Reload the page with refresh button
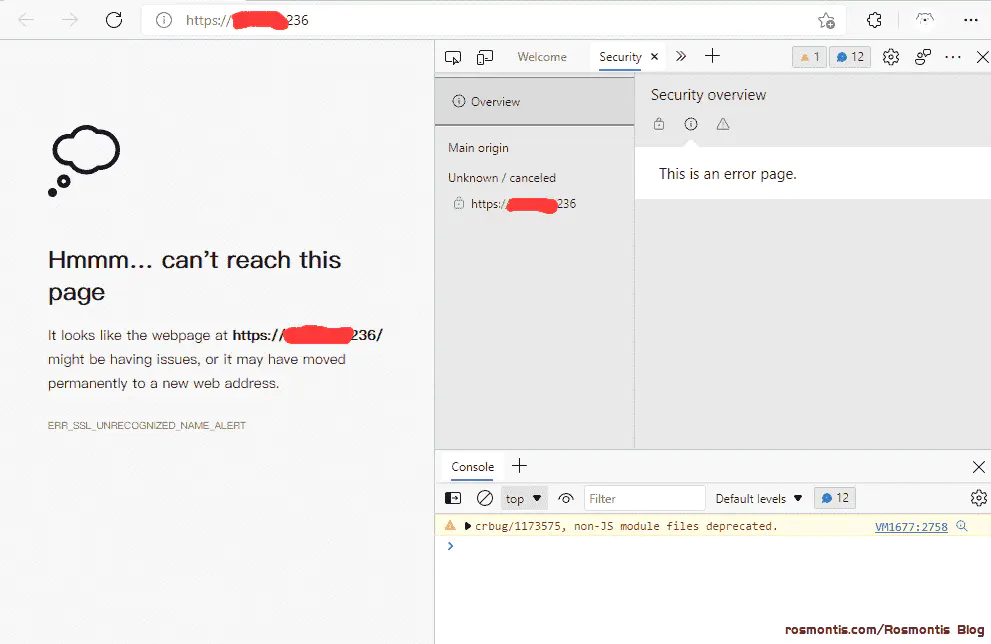 pos(114,20)
